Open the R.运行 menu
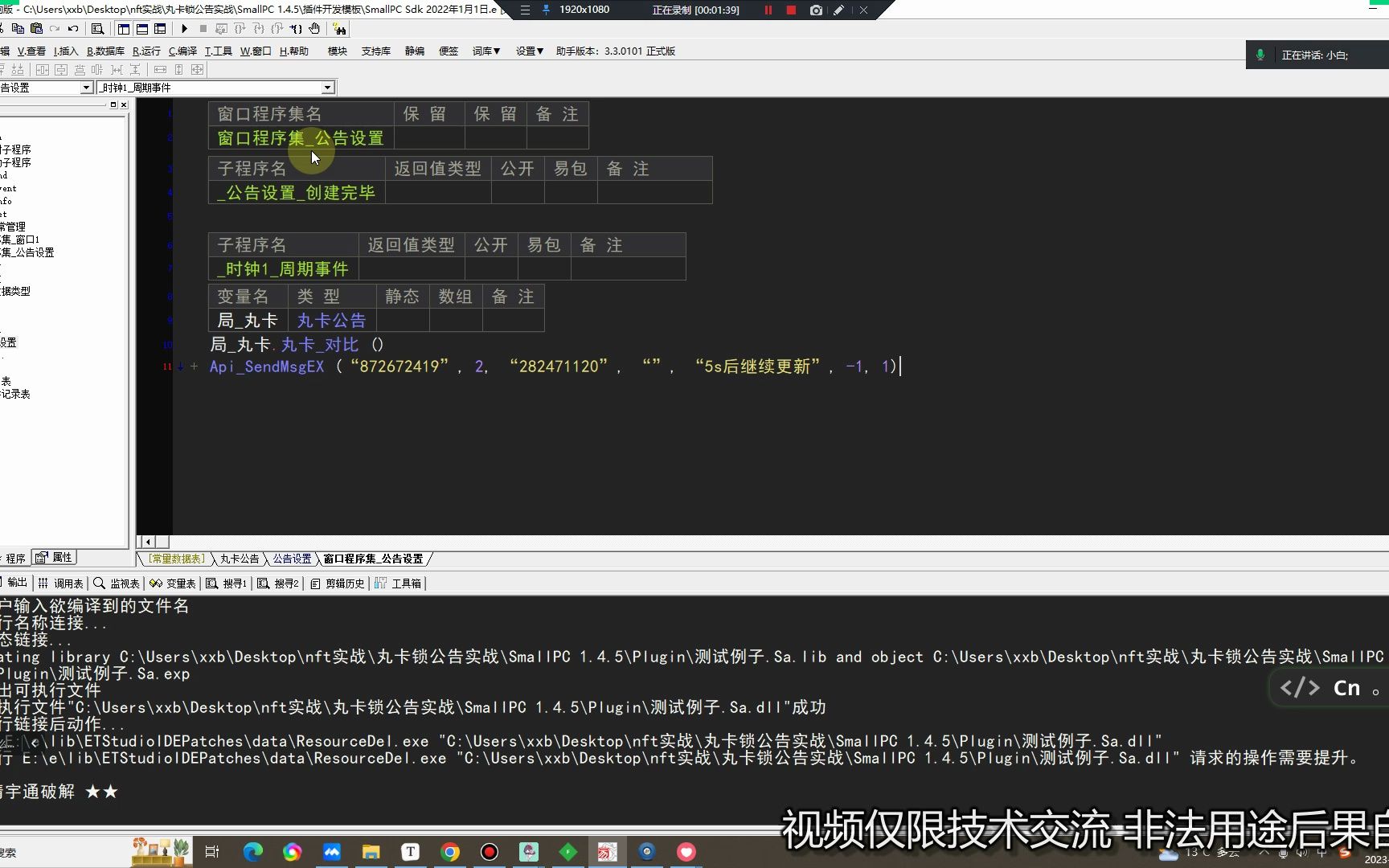Screen dimensions: 1389x868 click(146, 51)
